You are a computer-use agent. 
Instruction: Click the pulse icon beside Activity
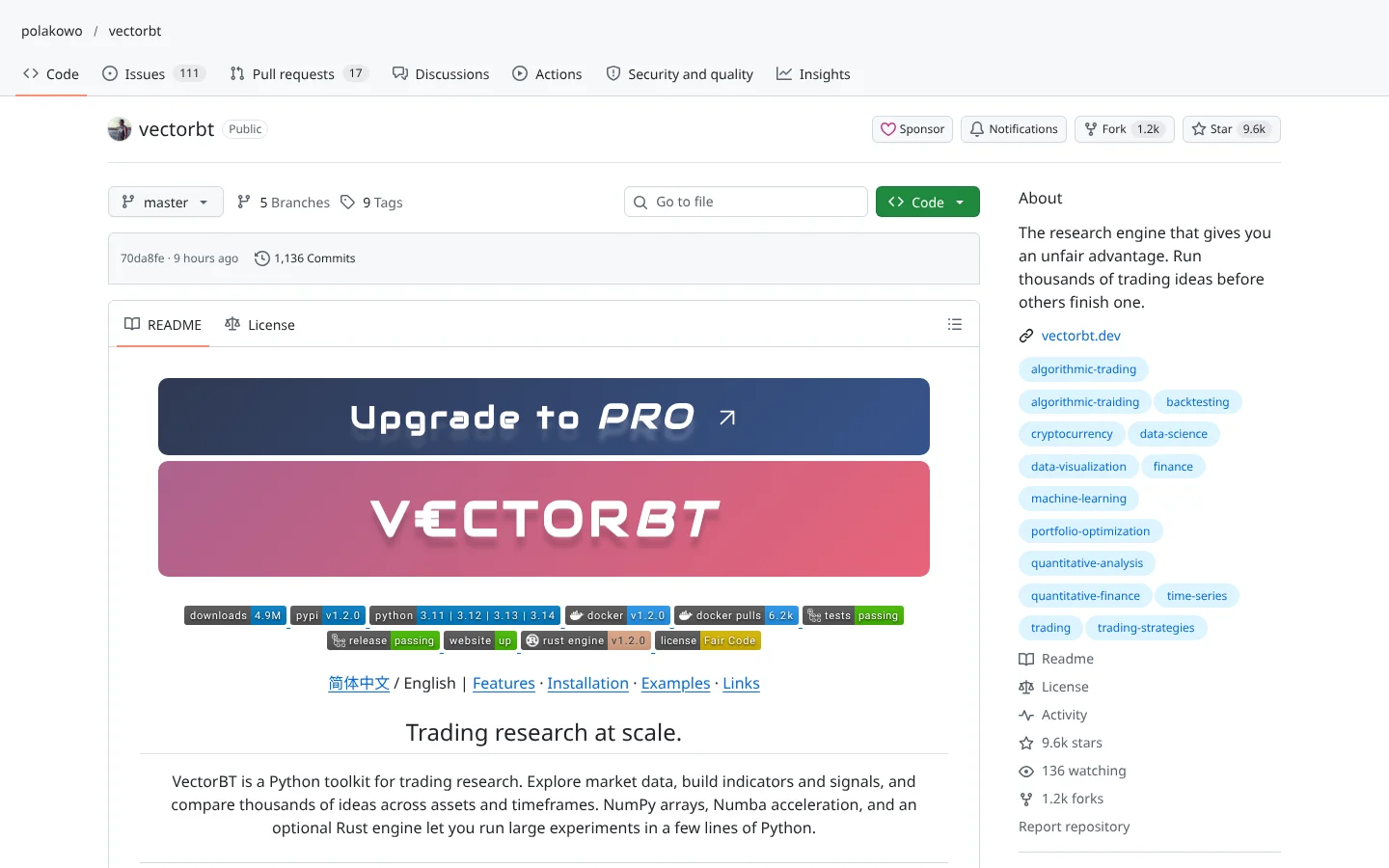coord(1026,716)
